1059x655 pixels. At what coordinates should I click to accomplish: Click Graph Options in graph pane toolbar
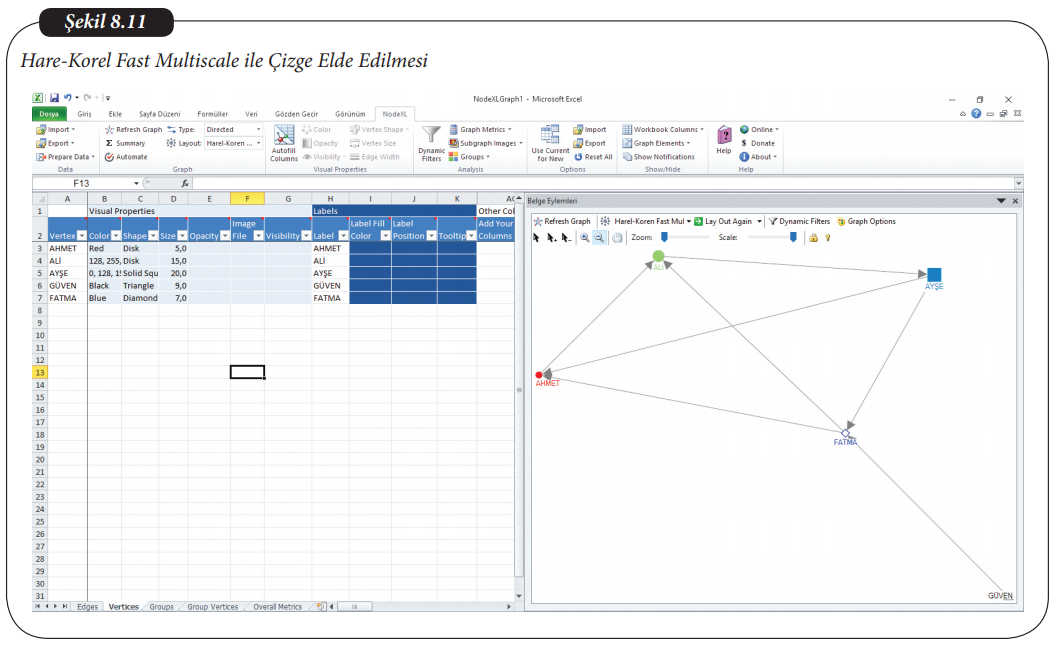866,221
